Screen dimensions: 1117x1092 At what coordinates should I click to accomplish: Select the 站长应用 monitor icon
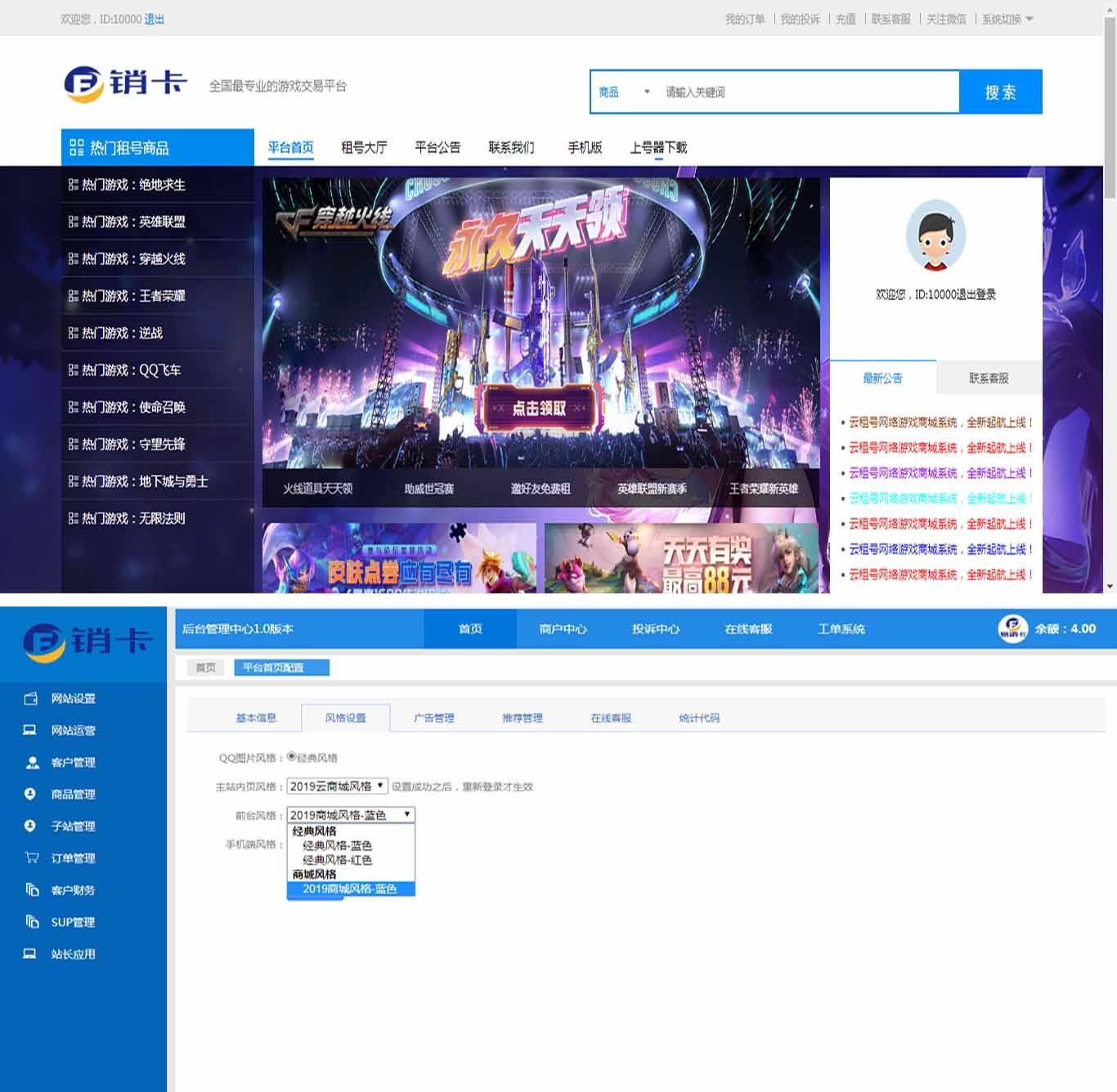(x=31, y=954)
